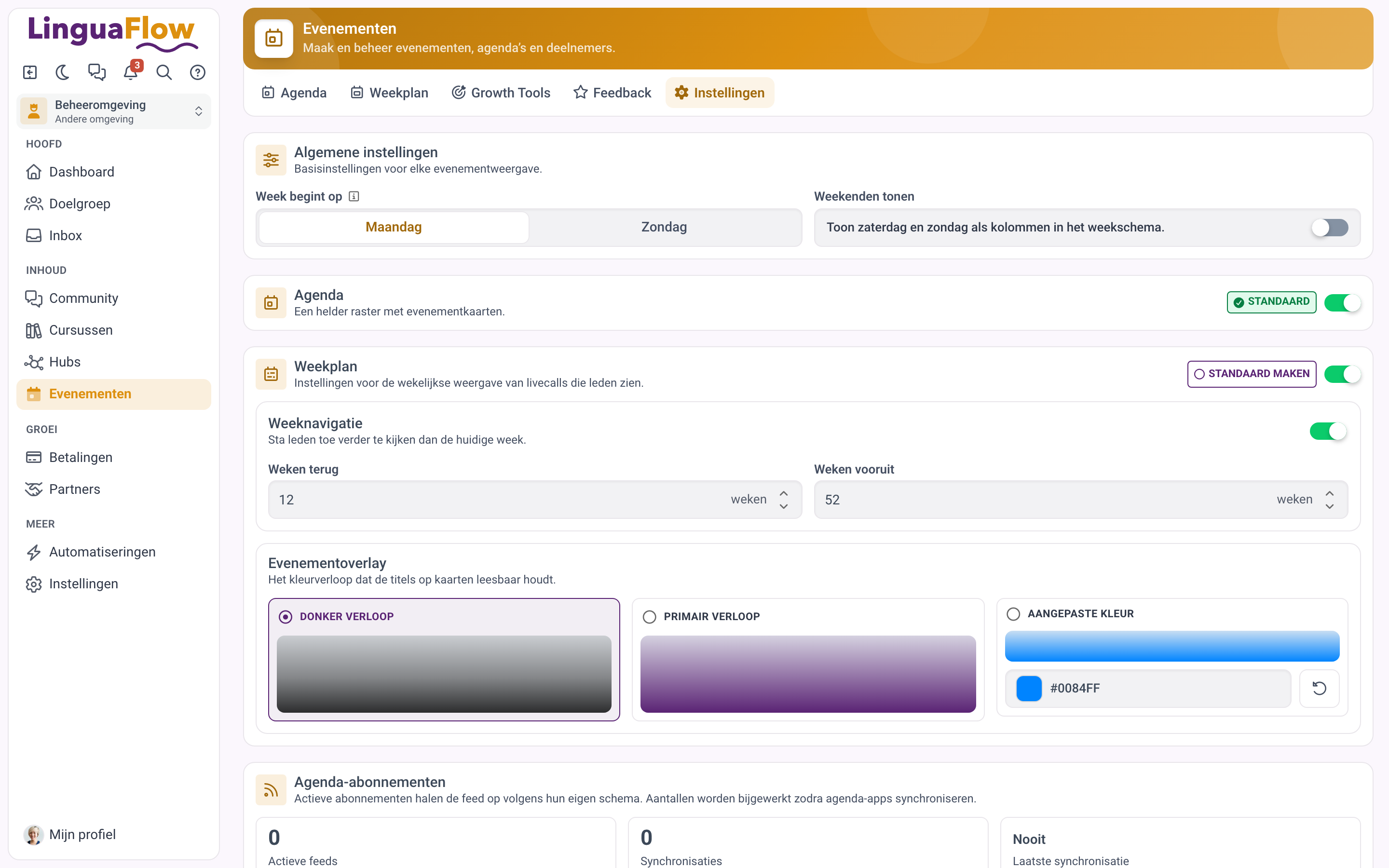Set week start to Zondag

tap(664, 227)
